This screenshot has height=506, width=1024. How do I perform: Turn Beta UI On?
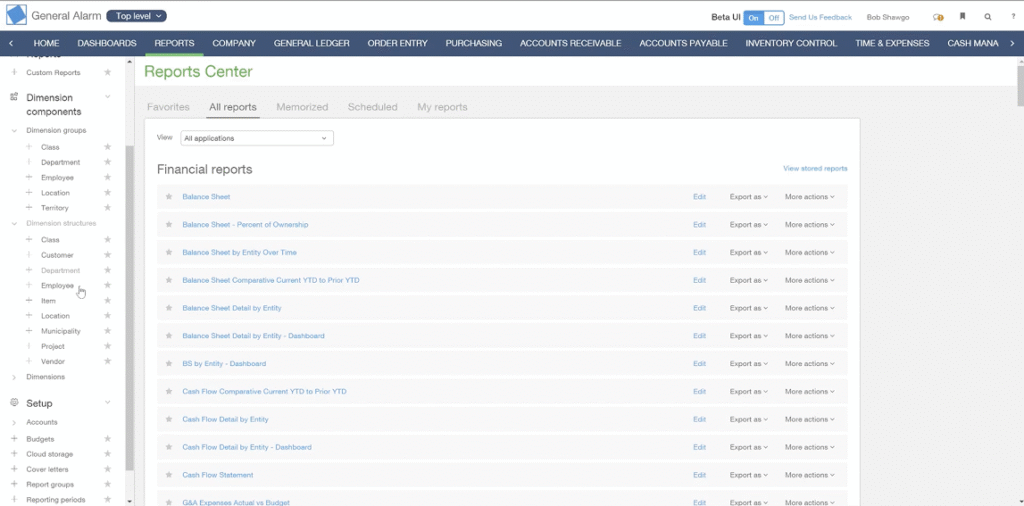pyautogui.click(x=754, y=18)
